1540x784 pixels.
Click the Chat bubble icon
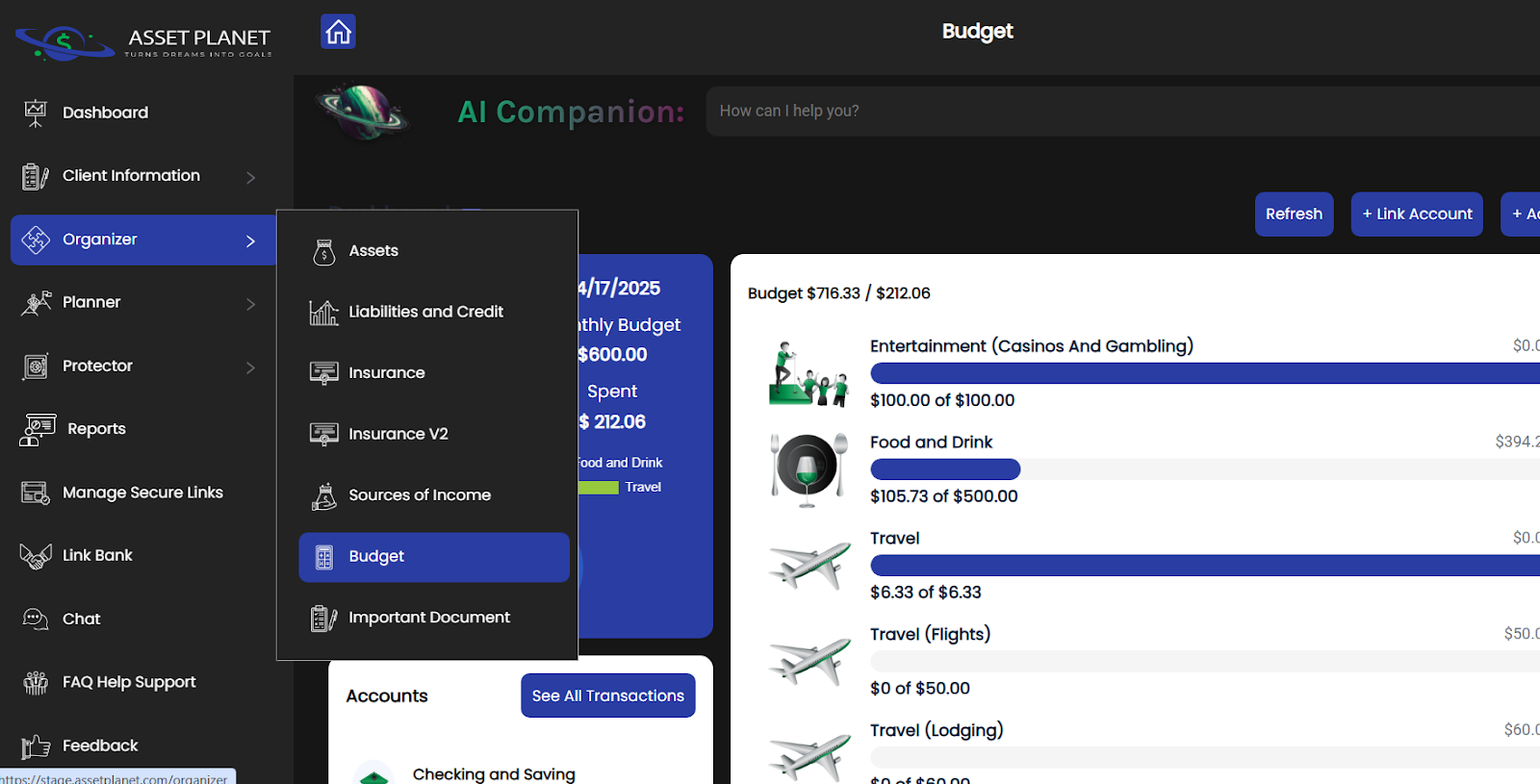tap(36, 620)
